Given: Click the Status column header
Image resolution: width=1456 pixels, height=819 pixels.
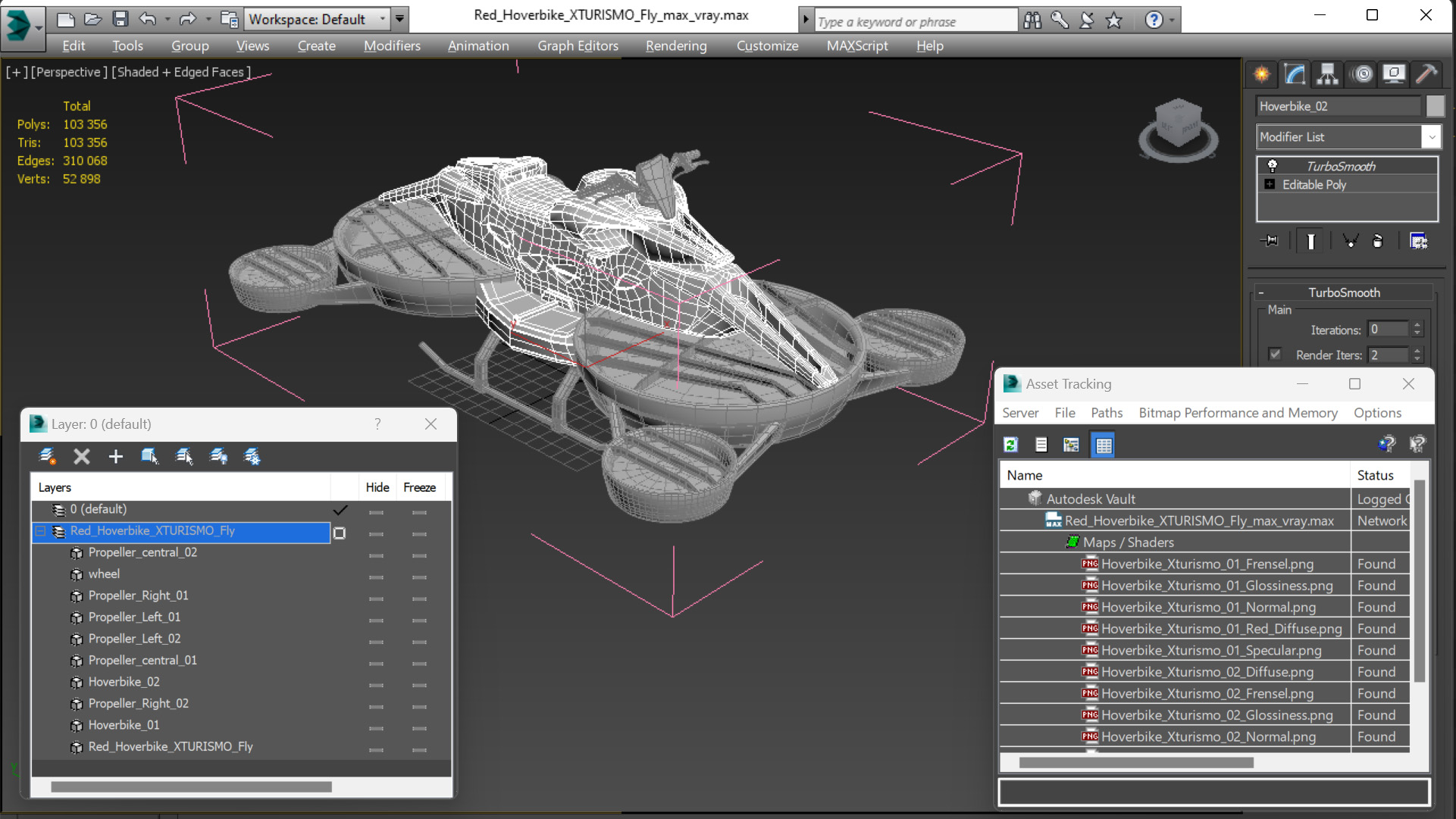Looking at the screenshot, I should (x=1380, y=475).
